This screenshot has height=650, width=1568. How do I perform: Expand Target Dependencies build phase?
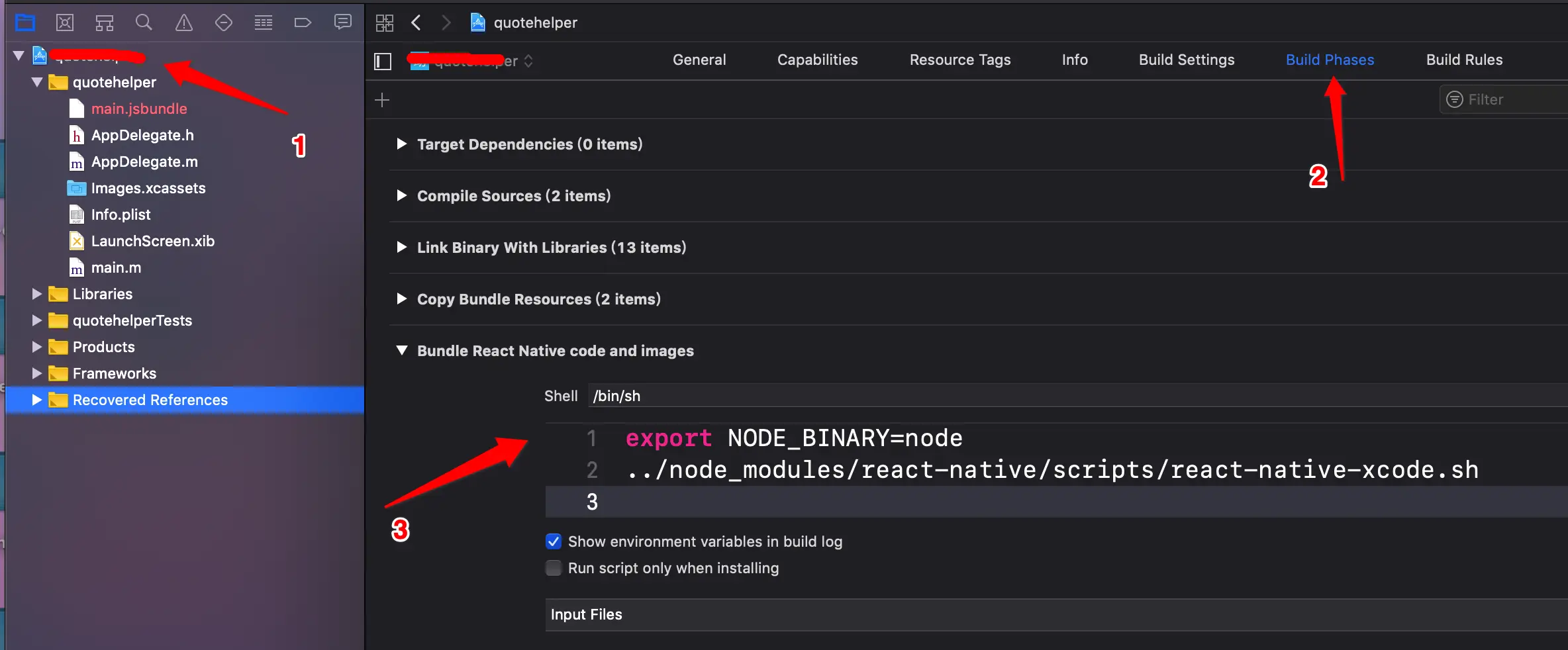[x=401, y=144]
